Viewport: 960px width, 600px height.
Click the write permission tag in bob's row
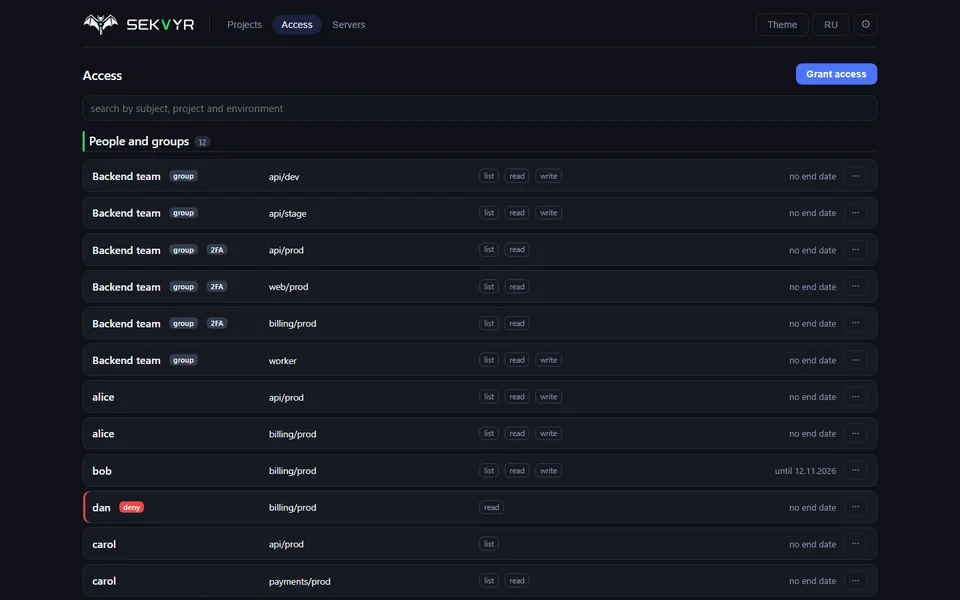549,471
